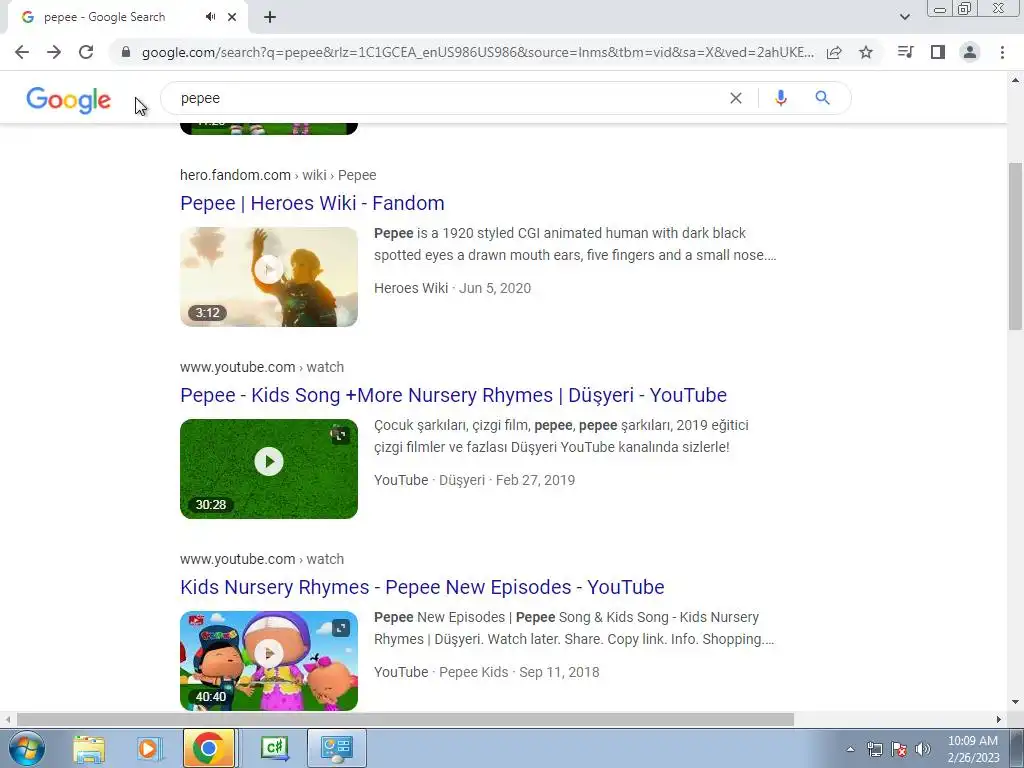The height and width of the screenshot is (768, 1024).
Task: Open the control panel taskbar app
Action: pos(336,748)
